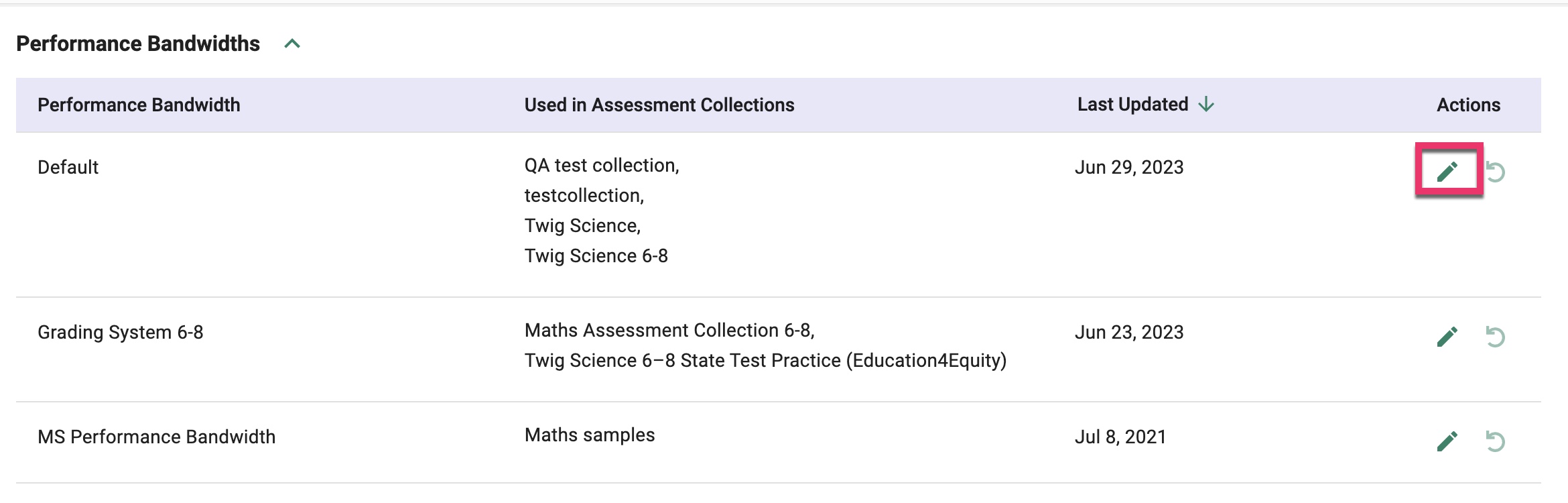Select the MS Performance Bandwidth name
This screenshot has height=503, width=1568.
[157, 437]
